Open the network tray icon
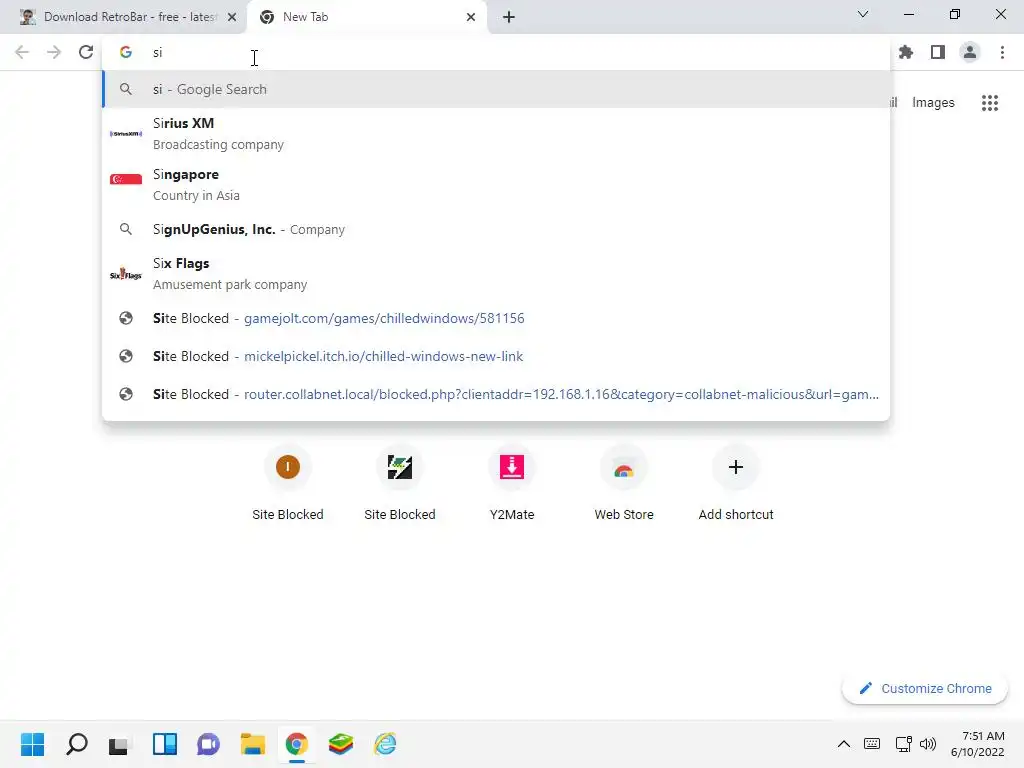This screenshot has width=1024, height=768. click(x=904, y=744)
